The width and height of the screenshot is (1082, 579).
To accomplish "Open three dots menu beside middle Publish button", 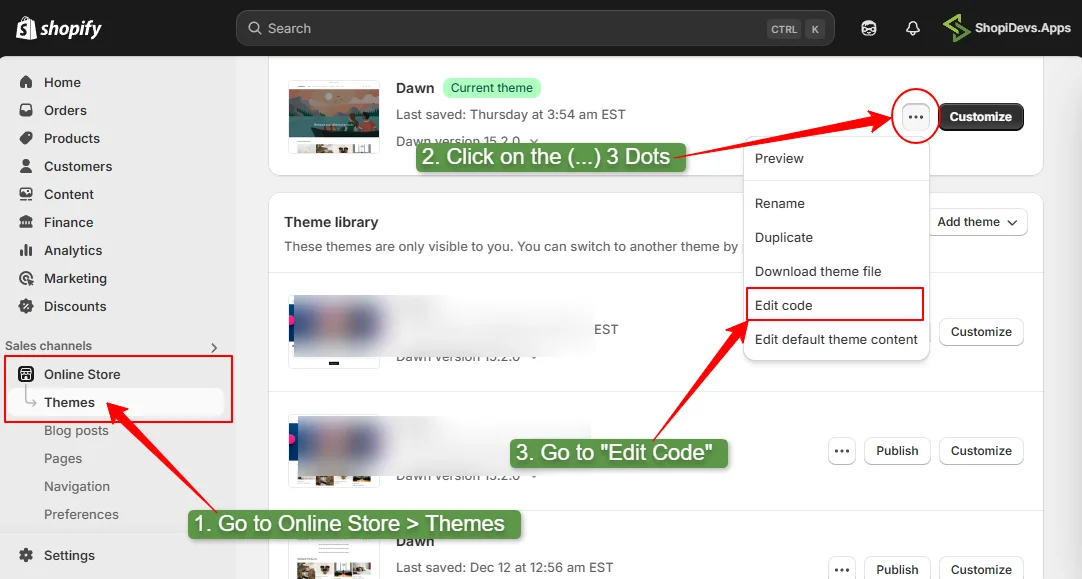I will point(842,451).
